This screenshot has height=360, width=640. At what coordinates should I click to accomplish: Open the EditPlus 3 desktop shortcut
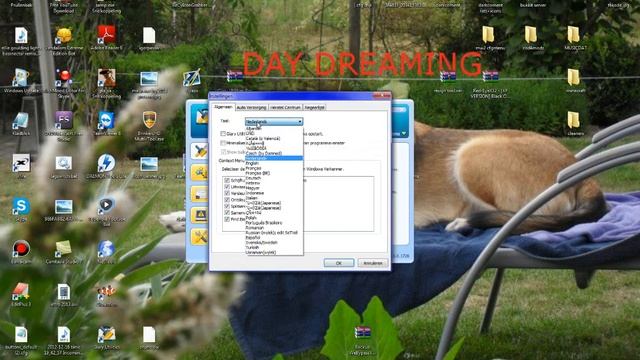21,292
